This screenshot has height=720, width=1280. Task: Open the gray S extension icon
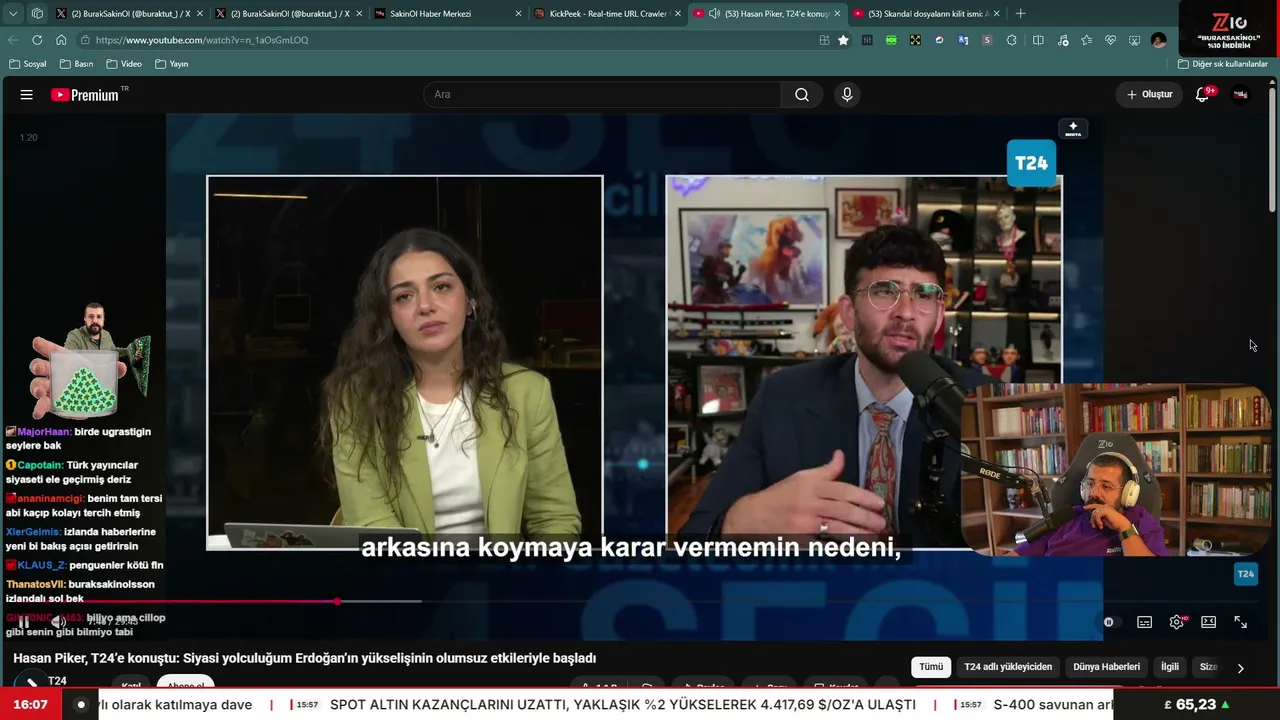[x=987, y=40]
